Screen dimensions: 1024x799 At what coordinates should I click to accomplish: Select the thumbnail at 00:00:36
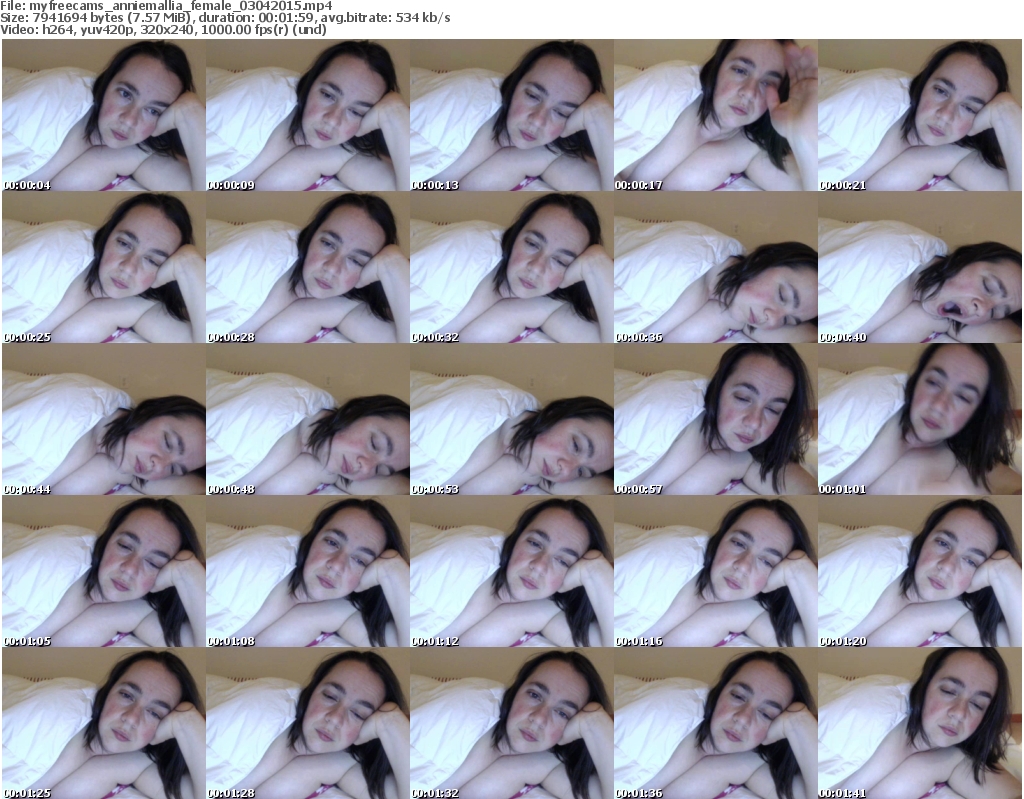(x=714, y=268)
